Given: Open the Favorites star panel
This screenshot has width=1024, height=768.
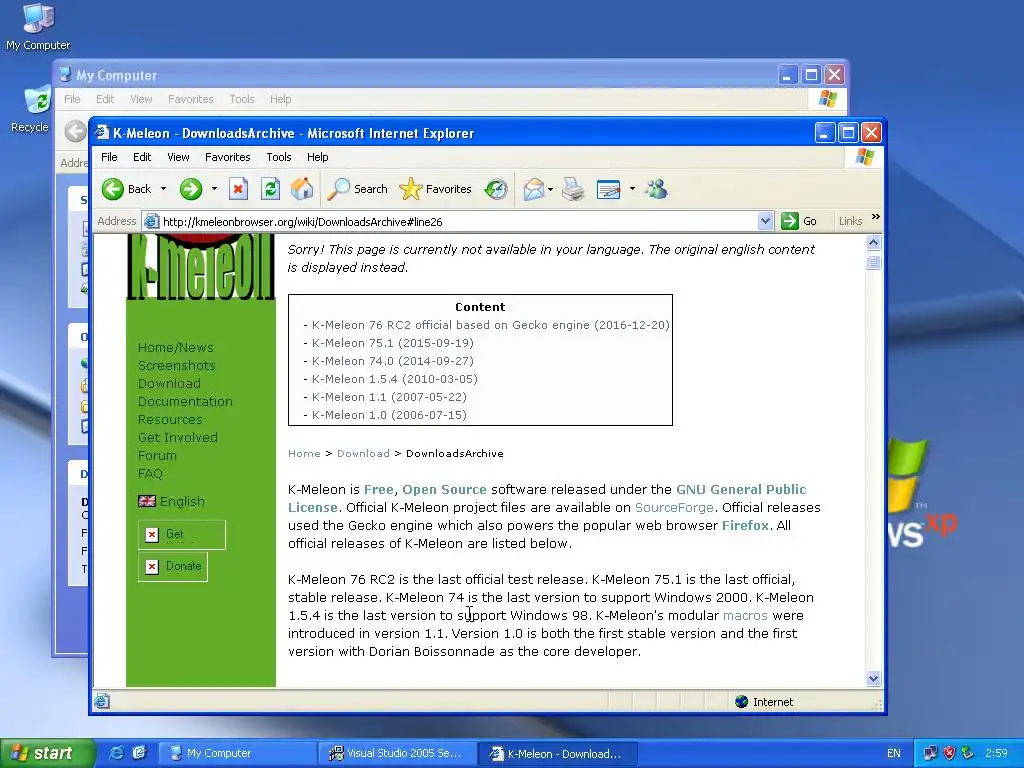Looking at the screenshot, I should tap(435, 189).
